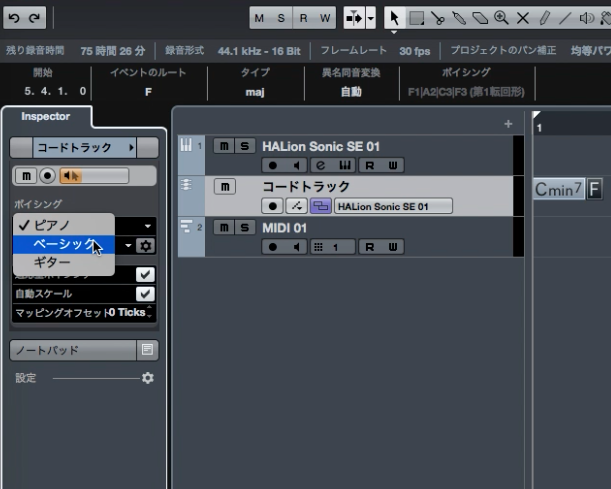Toggle monitor on HALion Sonic SE 01
The width and height of the screenshot is (611, 489).
pos(296,166)
